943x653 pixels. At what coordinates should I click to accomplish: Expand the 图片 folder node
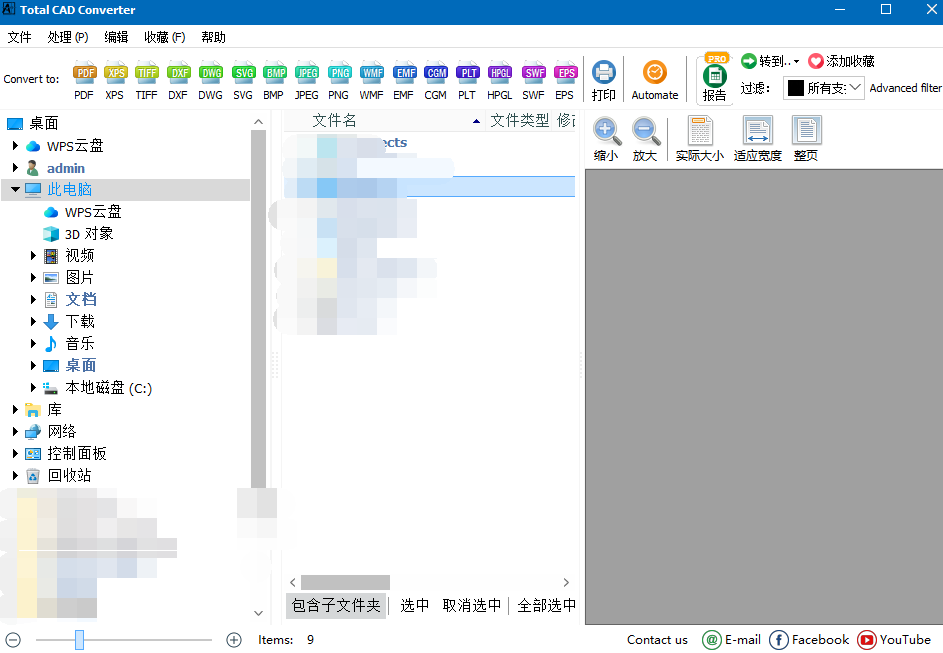pyautogui.click(x=33, y=277)
